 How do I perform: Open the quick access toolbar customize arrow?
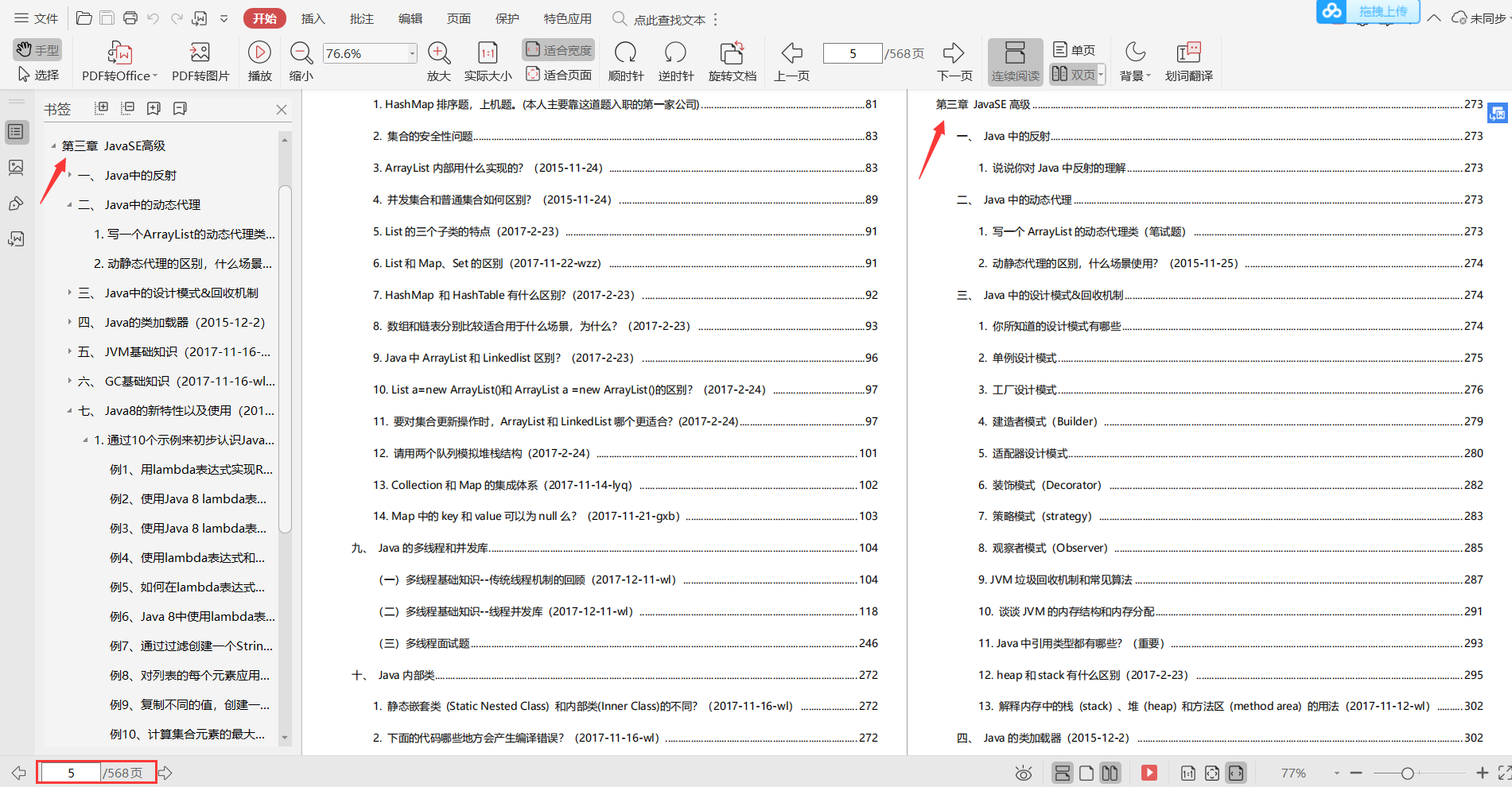click(x=224, y=18)
